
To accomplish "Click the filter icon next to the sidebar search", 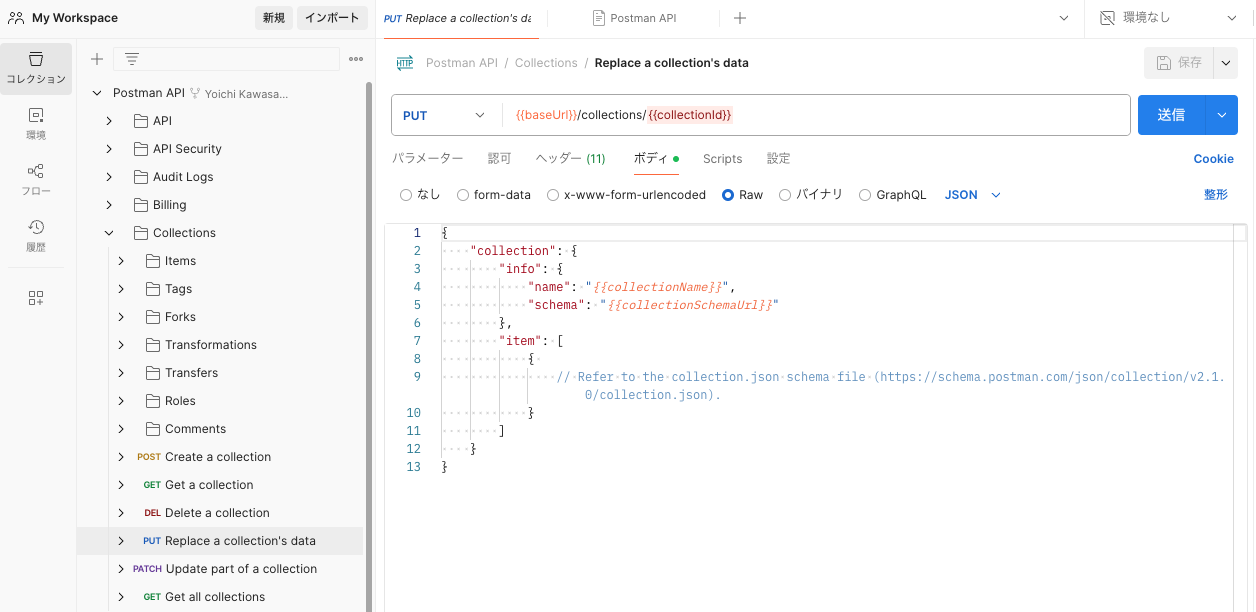I will (x=131, y=59).
